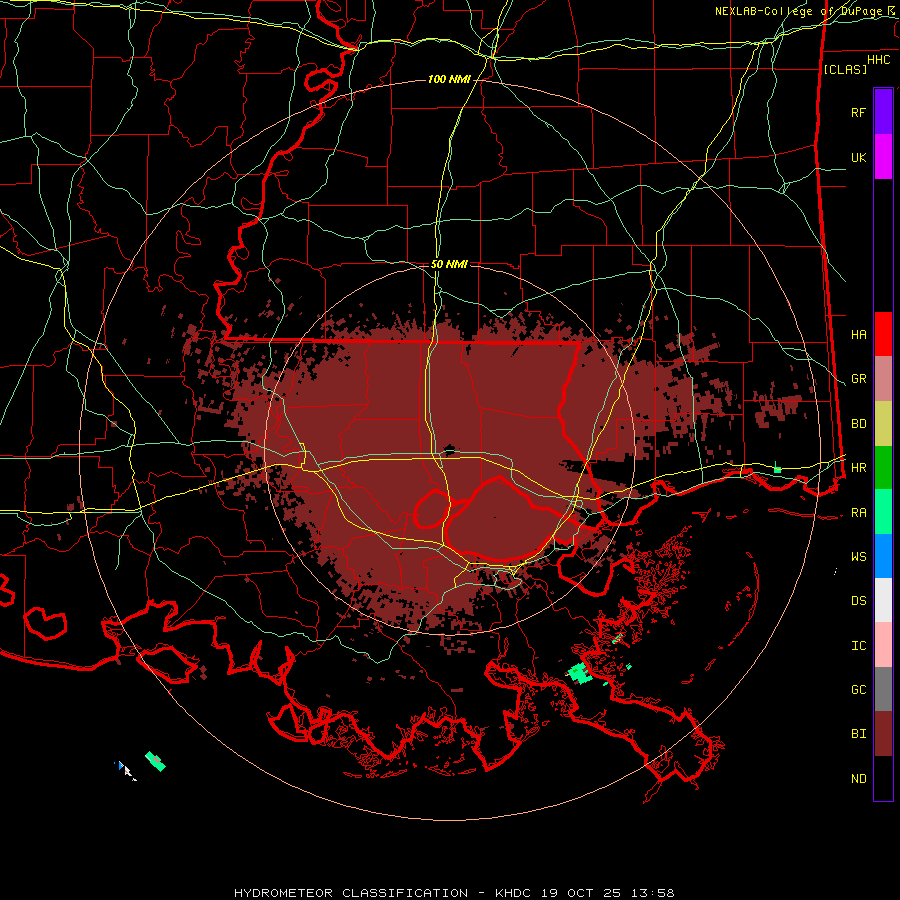900x900 pixels.
Task: Select the pink GR legend swatch
Action: (883, 379)
